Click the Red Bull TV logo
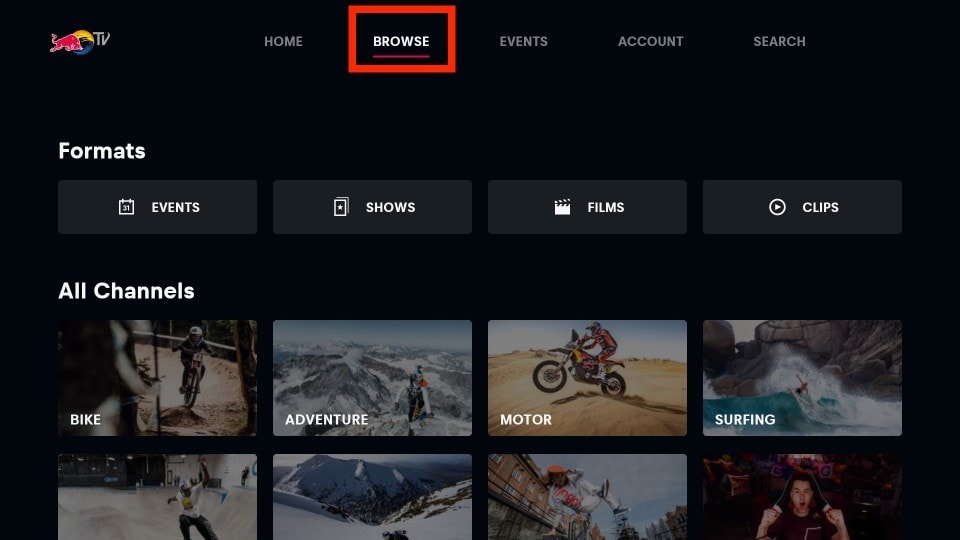 point(80,42)
